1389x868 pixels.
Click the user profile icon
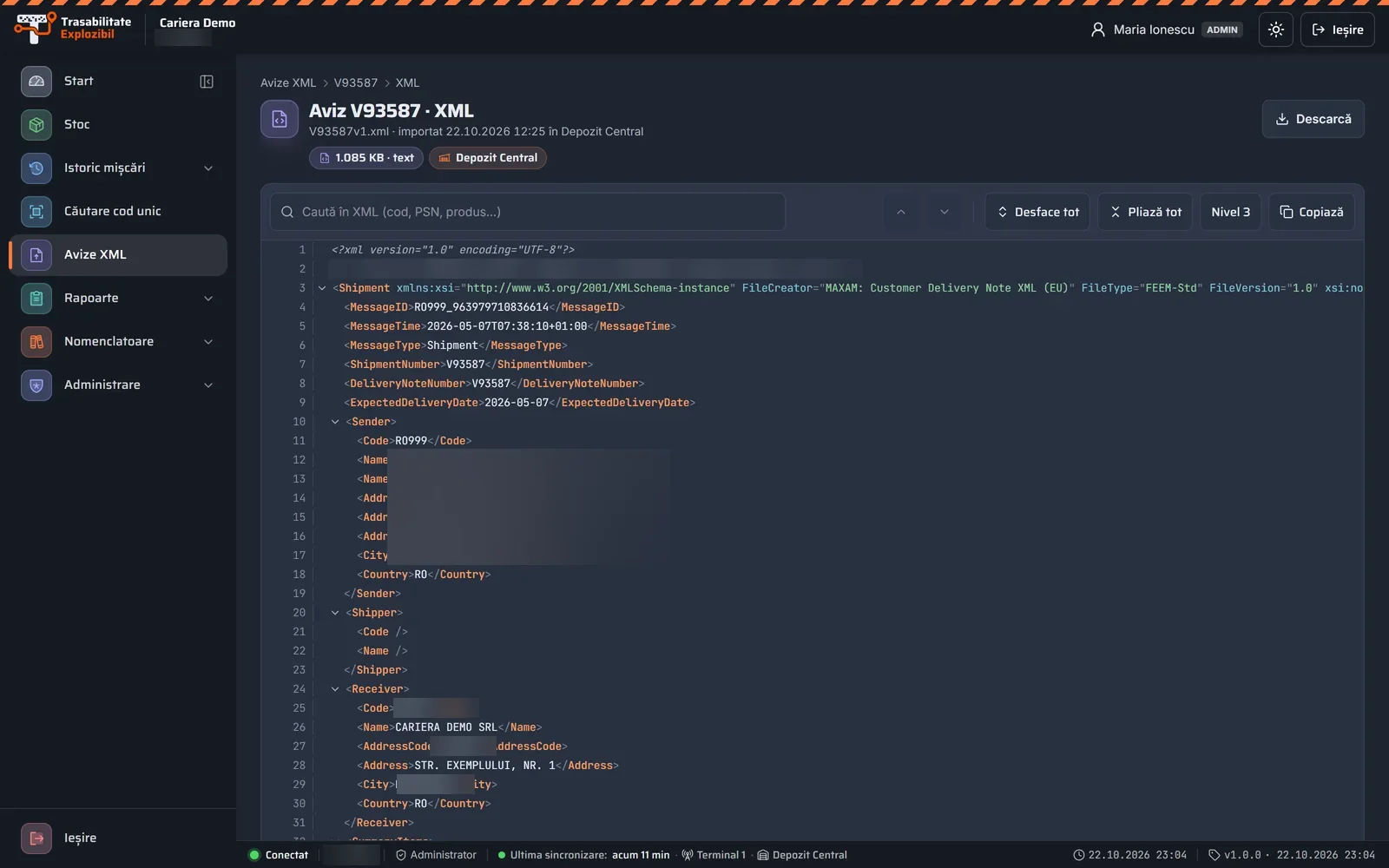point(1098,30)
